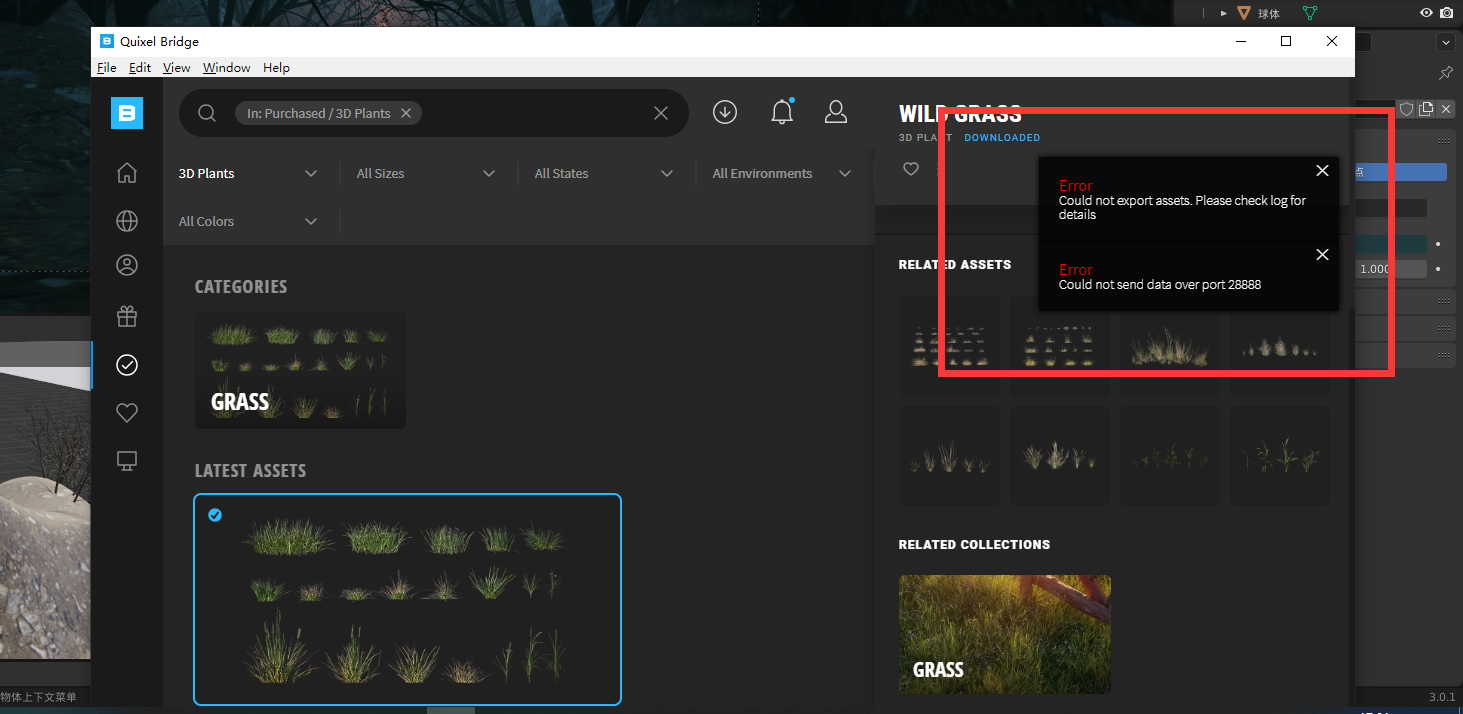Click the green modifier icon in Blender outliner
The height and width of the screenshot is (714, 1463).
[x=1309, y=13]
